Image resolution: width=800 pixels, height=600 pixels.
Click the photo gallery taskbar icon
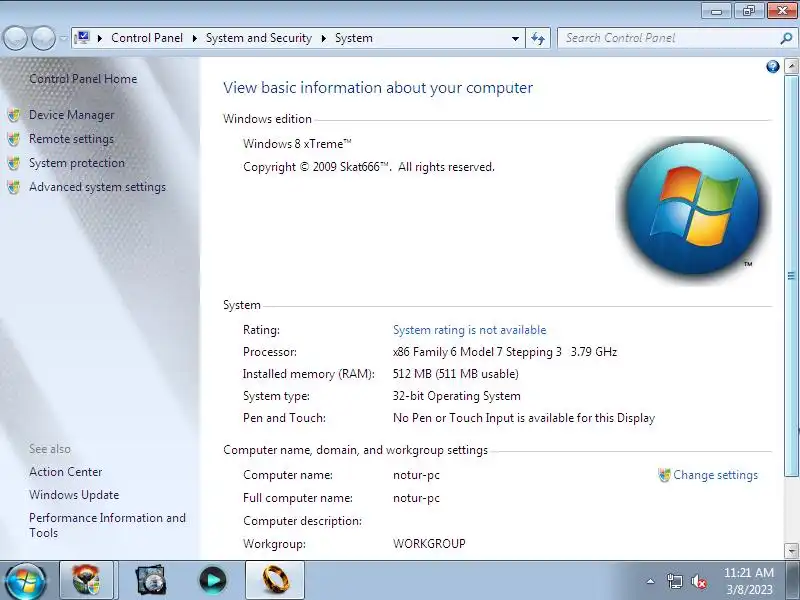[151, 580]
